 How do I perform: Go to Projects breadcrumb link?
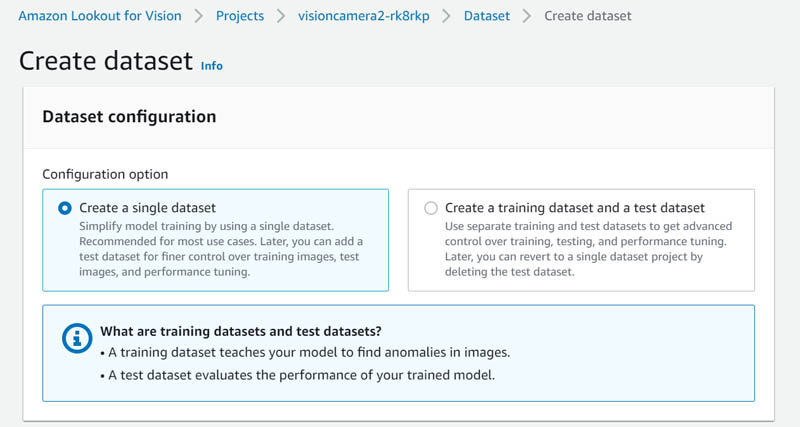point(240,16)
